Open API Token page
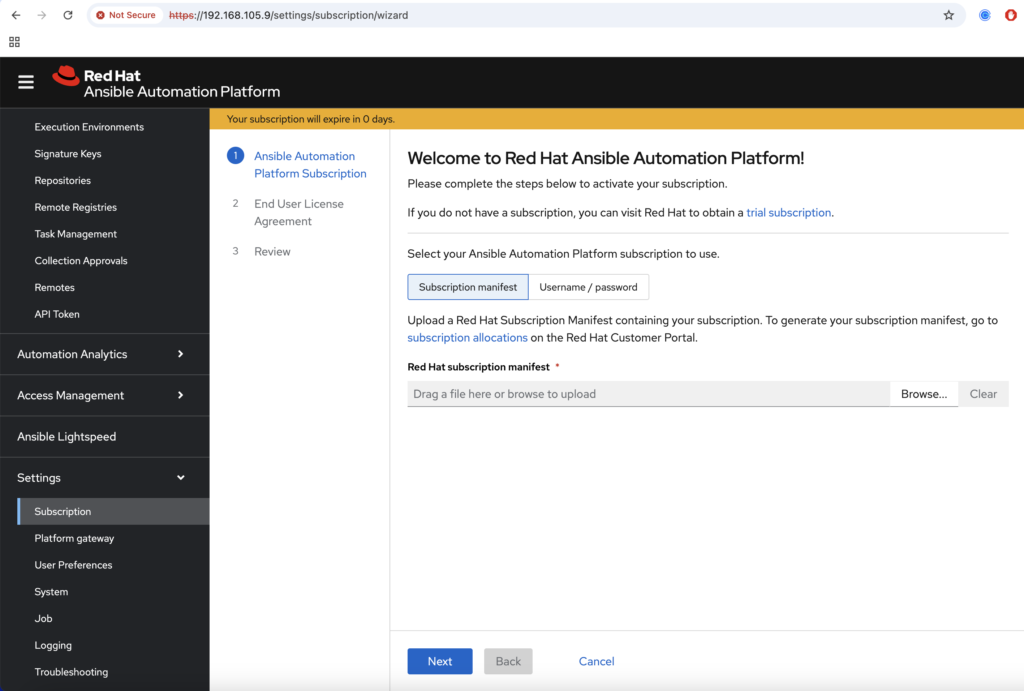 click(57, 314)
